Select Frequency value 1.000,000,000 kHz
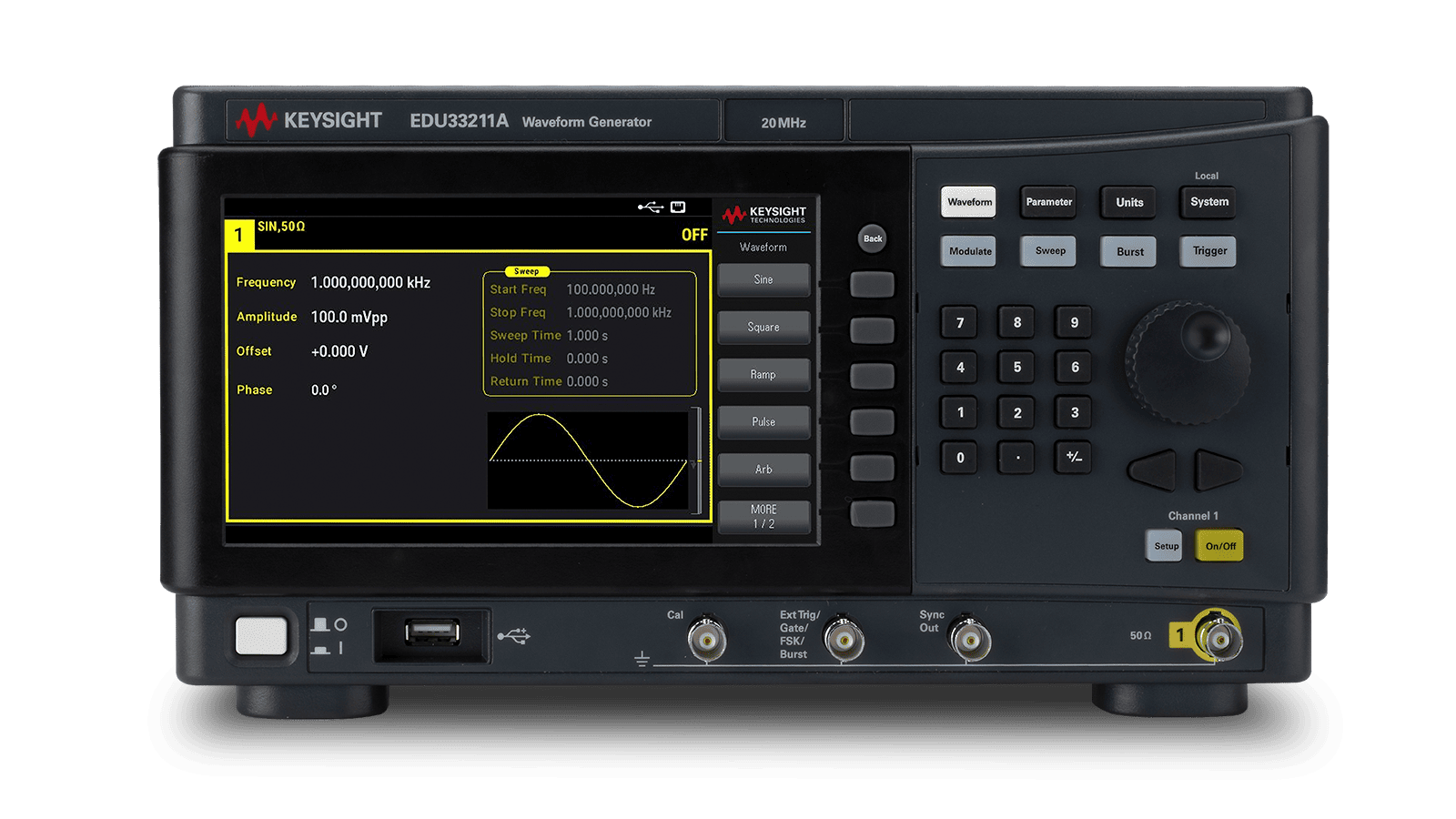This screenshot has height=819, width=1456. 370,283
